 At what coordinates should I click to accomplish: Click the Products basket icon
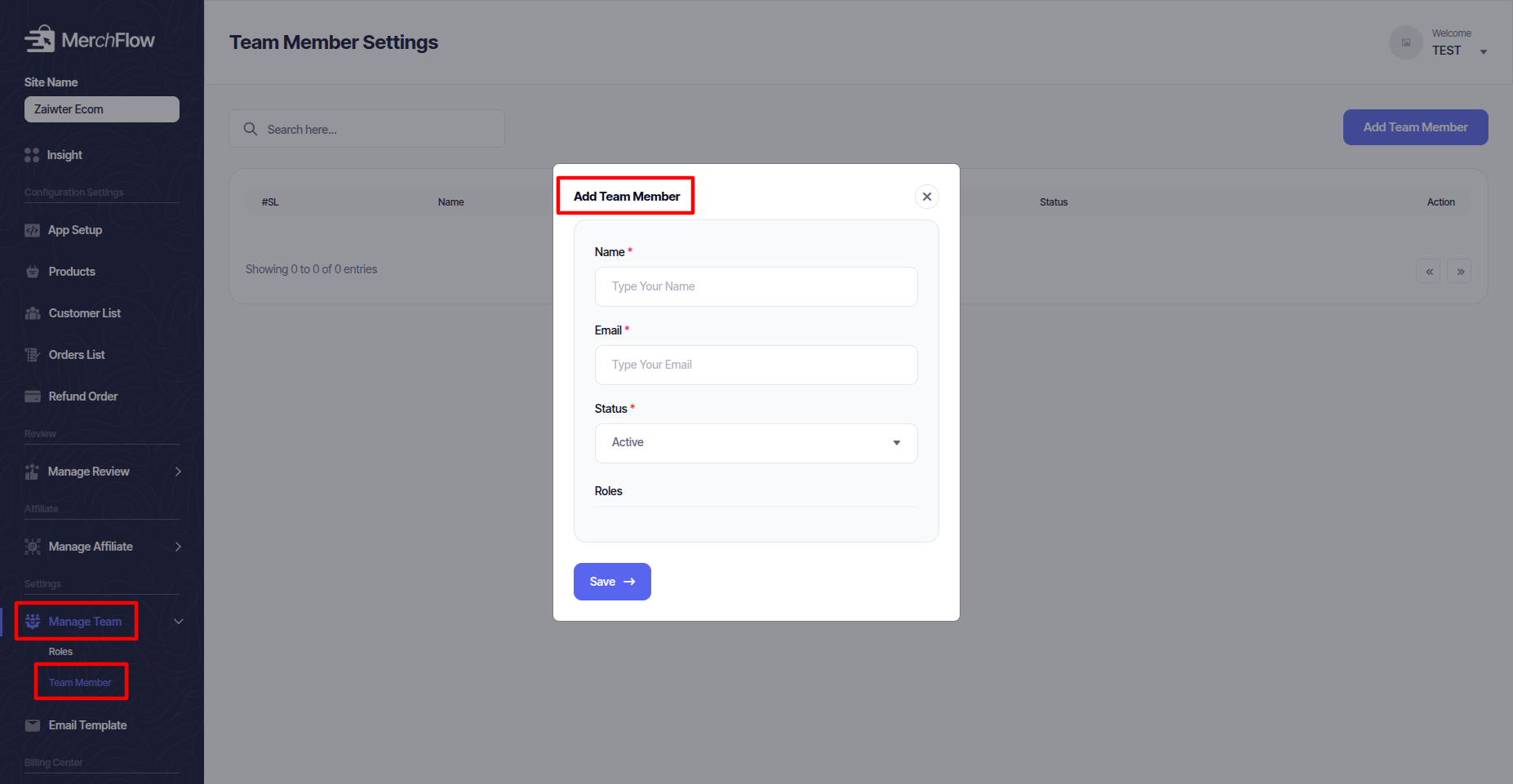click(x=33, y=272)
